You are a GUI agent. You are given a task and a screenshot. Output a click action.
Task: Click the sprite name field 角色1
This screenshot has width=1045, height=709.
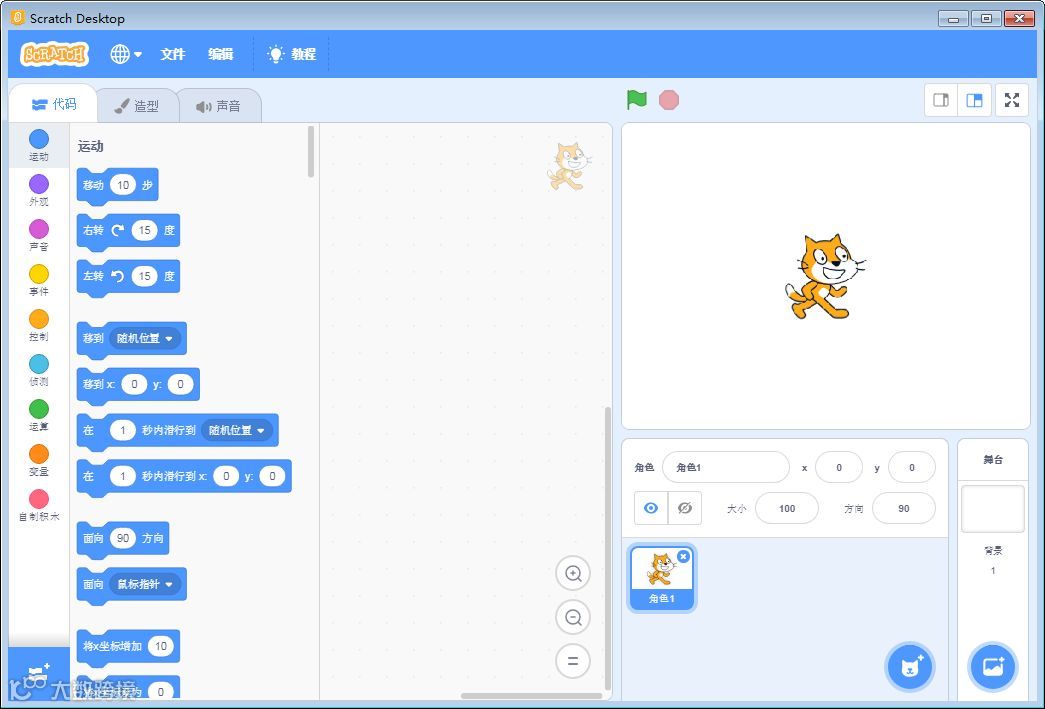click(726, 467)
